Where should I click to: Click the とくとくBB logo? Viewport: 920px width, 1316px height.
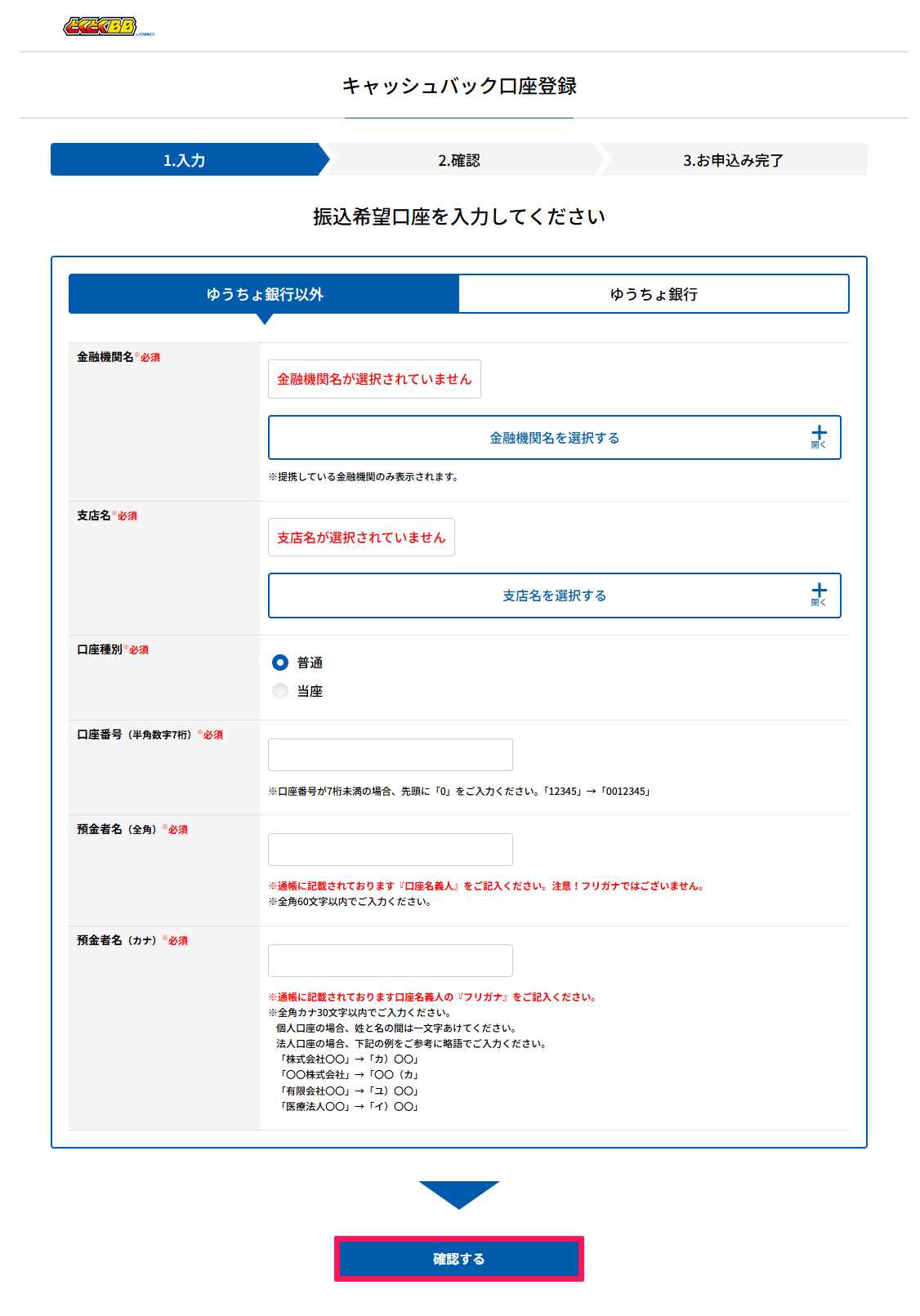[109, 27]
